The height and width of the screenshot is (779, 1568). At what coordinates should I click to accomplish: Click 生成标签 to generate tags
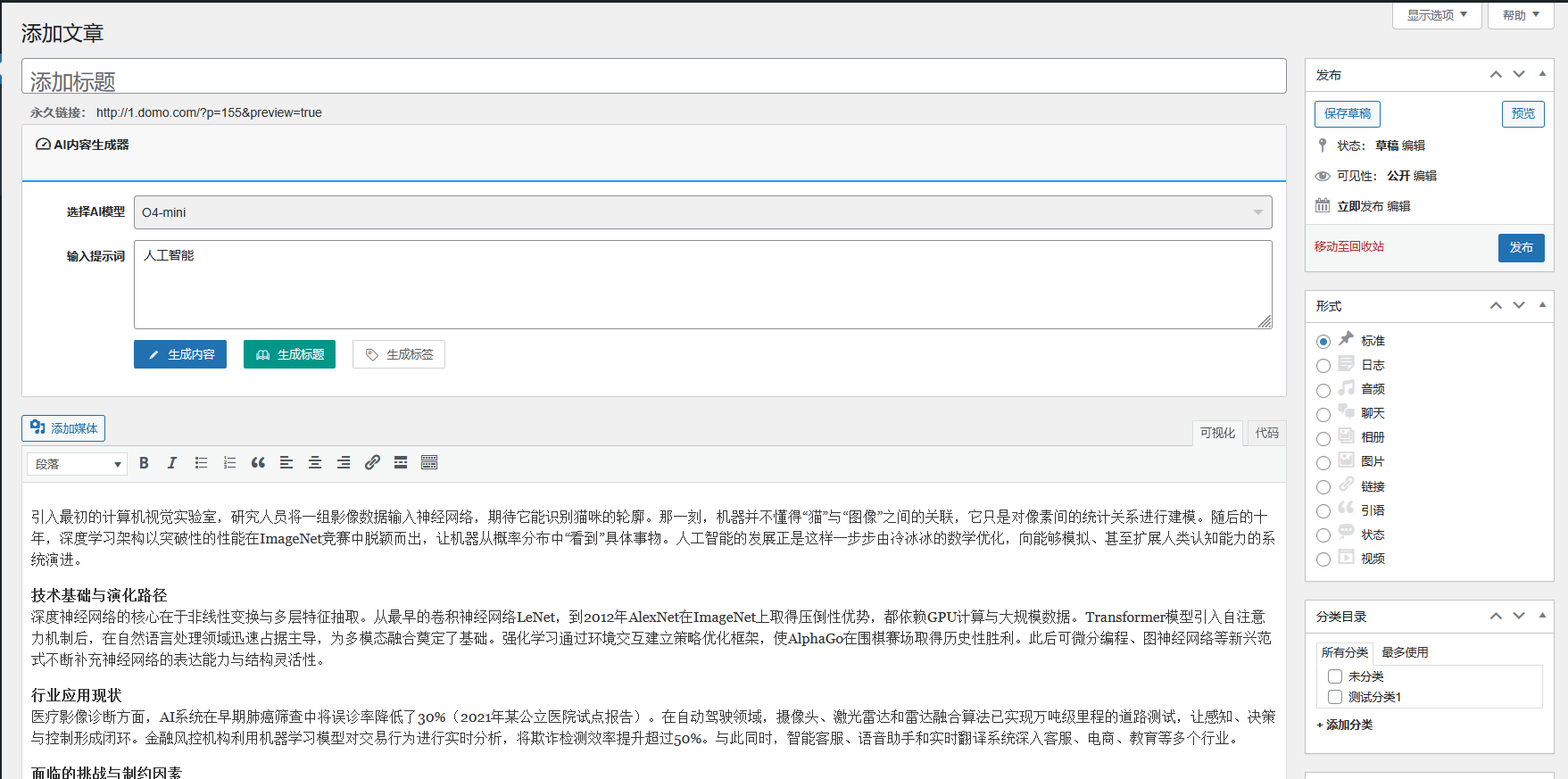(399, 354)
